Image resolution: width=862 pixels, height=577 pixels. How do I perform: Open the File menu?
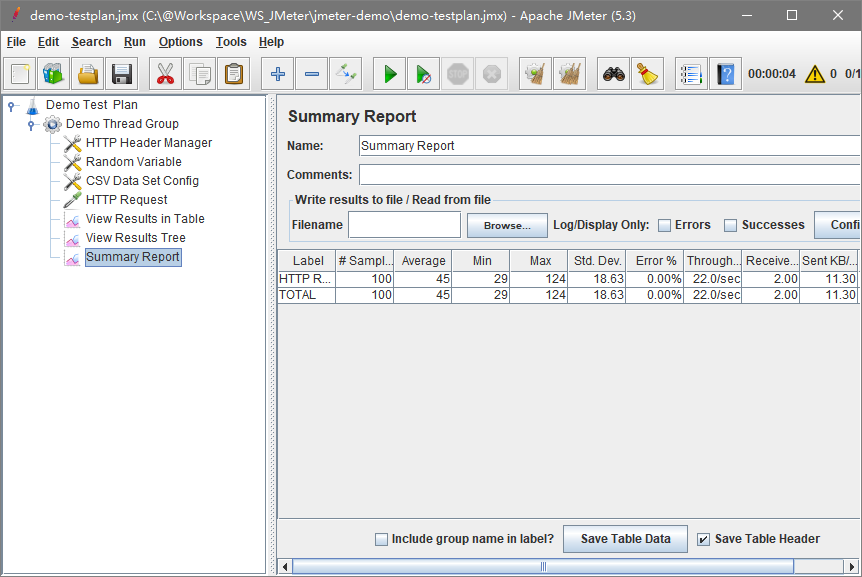tap(16, 42)
